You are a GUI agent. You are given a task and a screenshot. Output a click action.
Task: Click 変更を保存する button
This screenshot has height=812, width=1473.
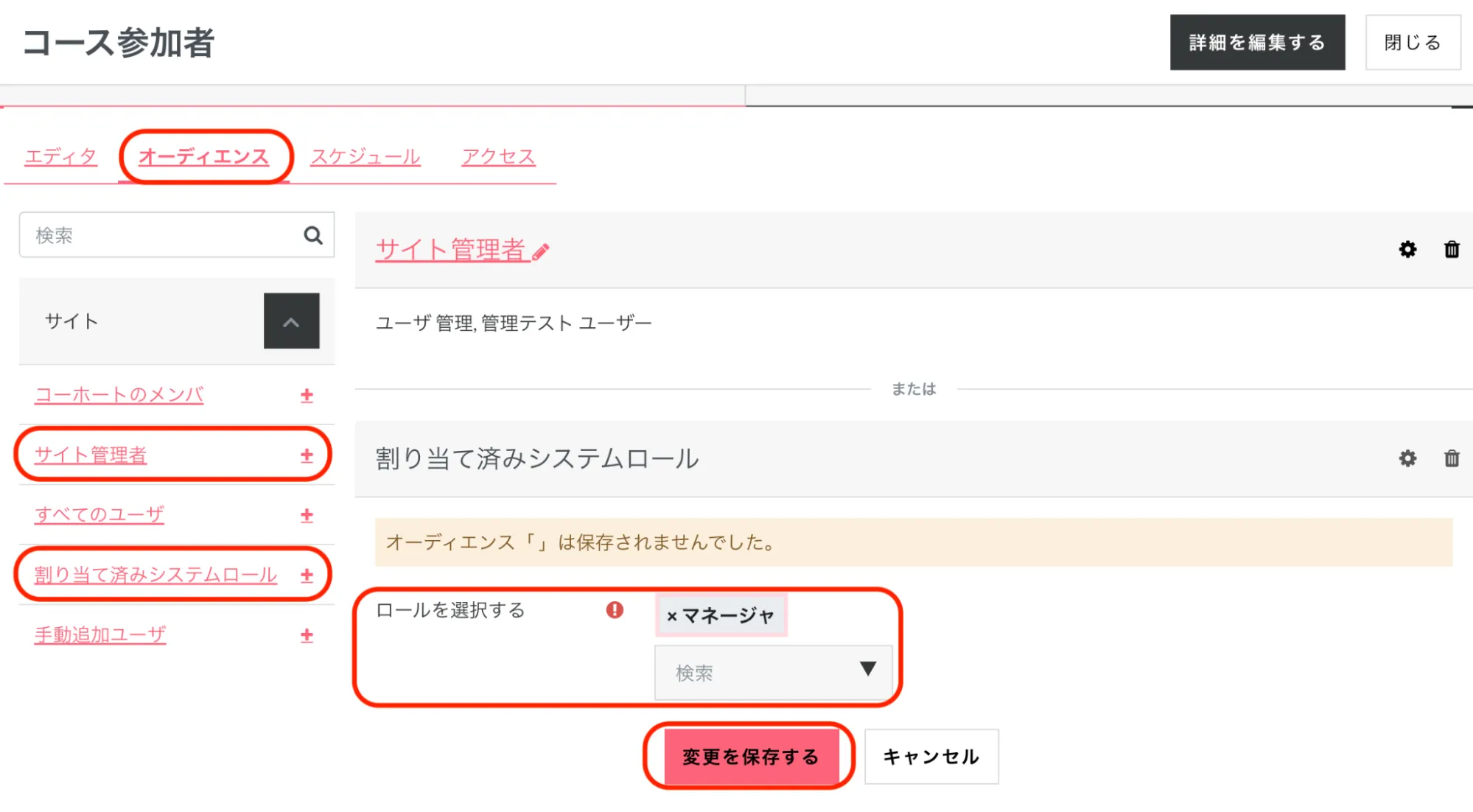click(750, 757)
